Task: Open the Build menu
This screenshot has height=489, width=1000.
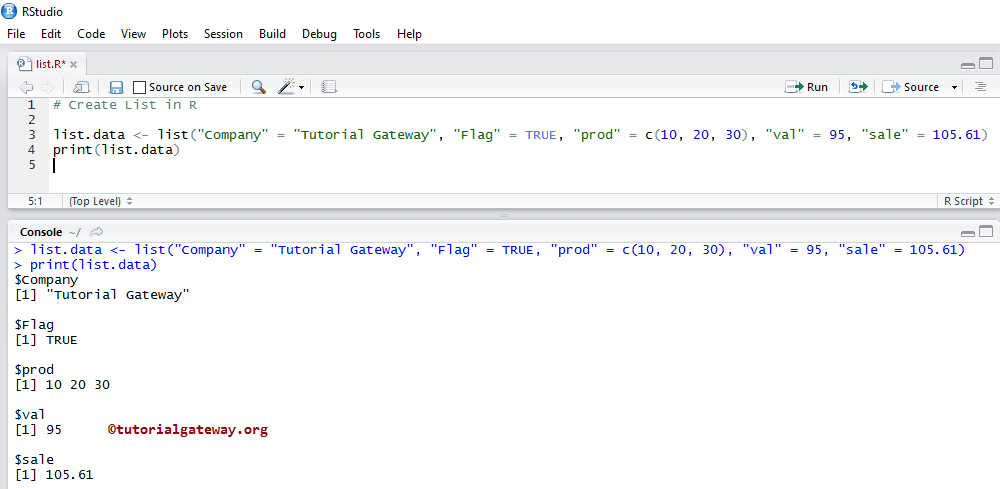Action: pos(272,34)
